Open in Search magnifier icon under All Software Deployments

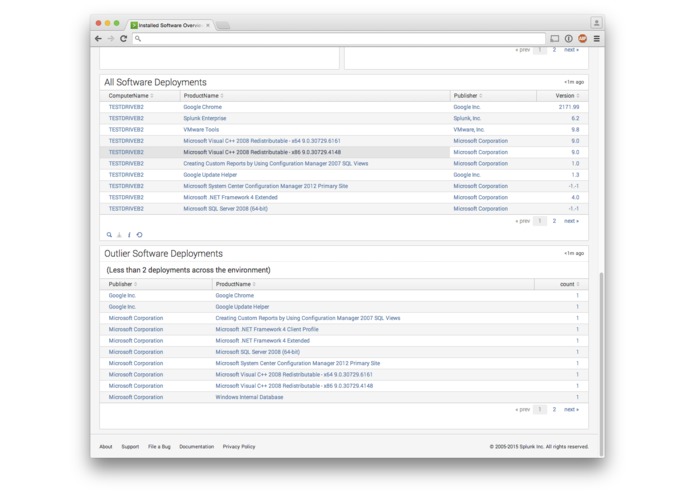pyautogui.click(x=109, y=235)
